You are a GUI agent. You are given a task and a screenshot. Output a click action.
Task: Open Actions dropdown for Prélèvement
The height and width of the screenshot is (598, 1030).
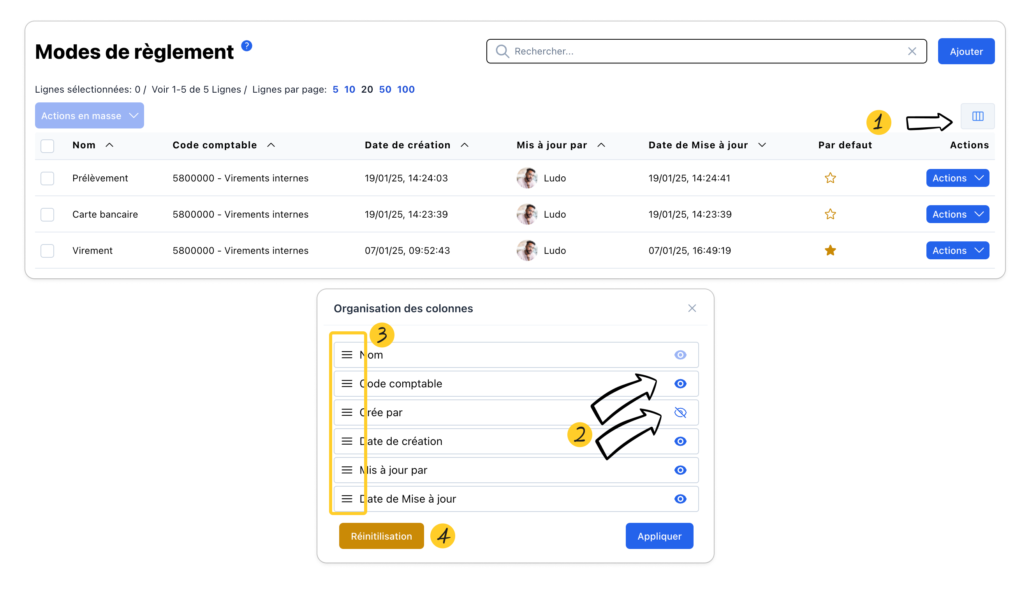tap(957, 178)
